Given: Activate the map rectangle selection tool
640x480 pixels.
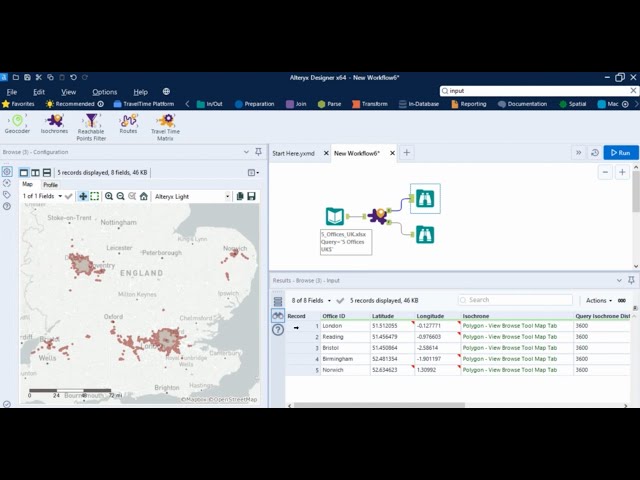Looking at the screenshot, I should click(x=95, y=196).
